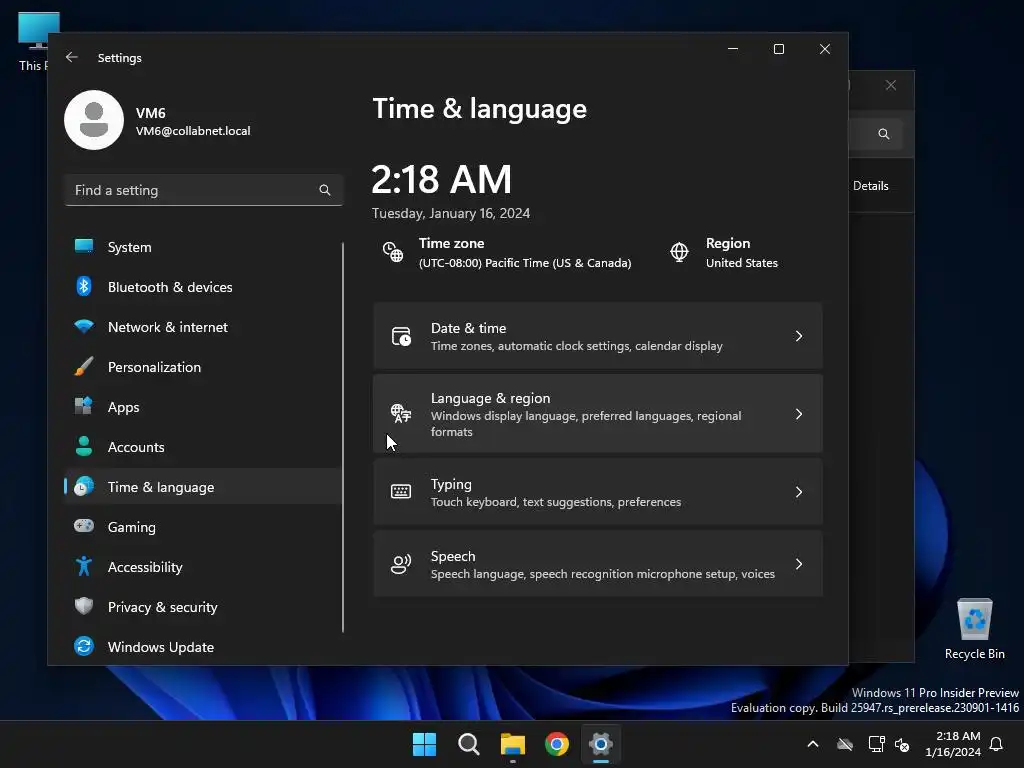1024x768 pixels.
Task: Open the notifications bell
Action: 997,744
